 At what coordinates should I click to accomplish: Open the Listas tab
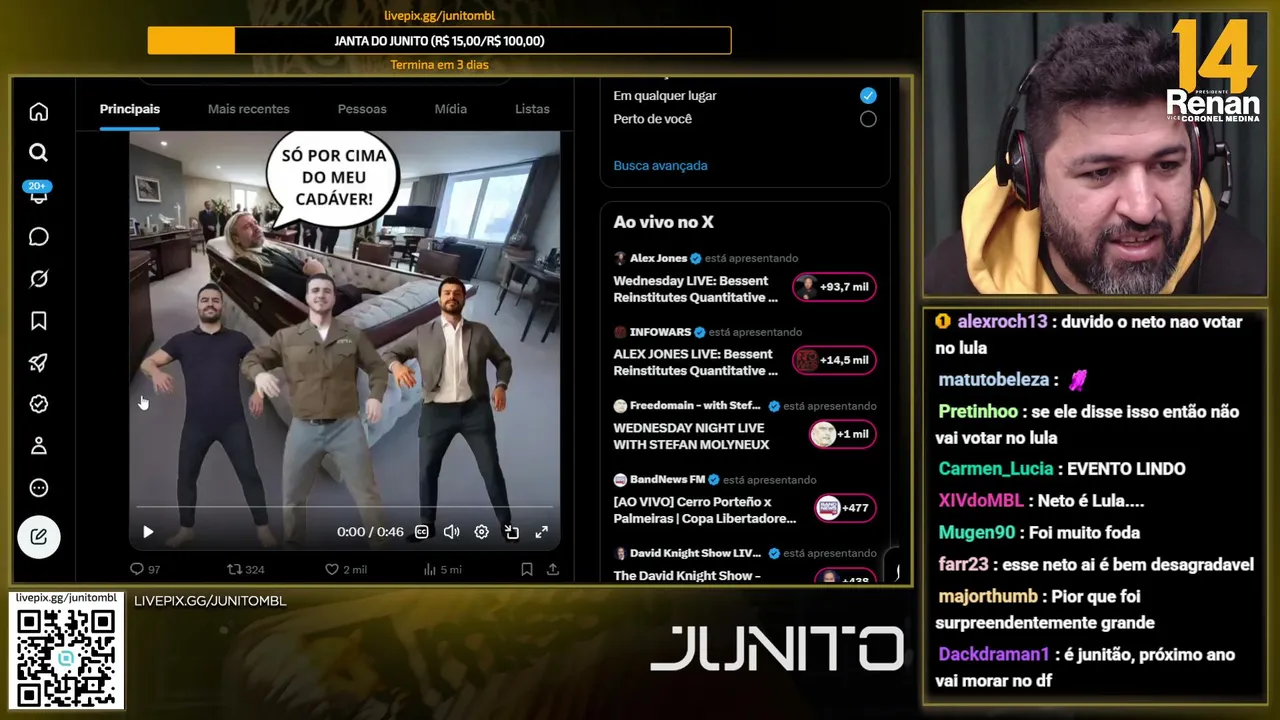[x=532, y=109]
